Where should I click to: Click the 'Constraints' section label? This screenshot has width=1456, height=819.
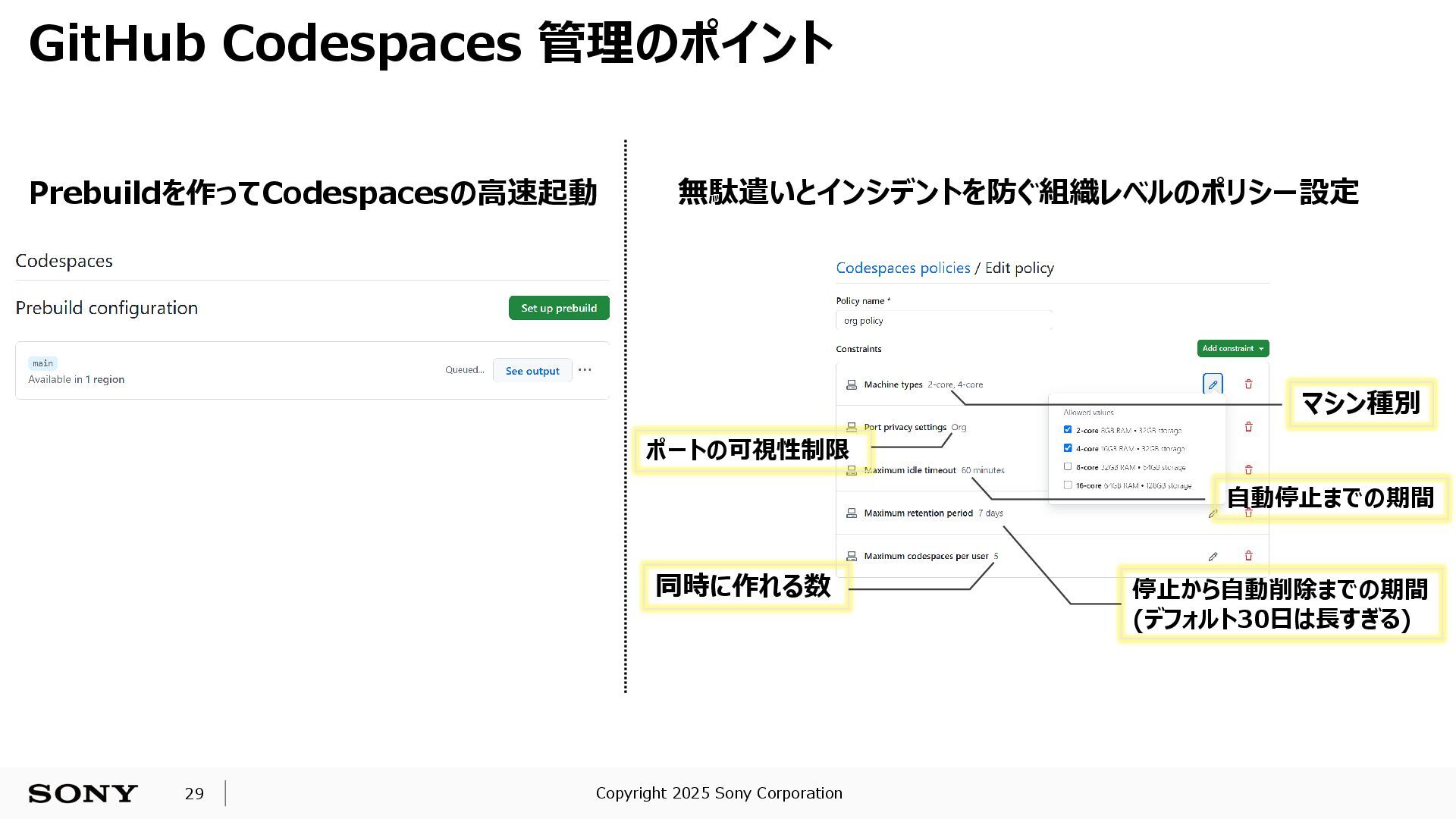point(858,349)
